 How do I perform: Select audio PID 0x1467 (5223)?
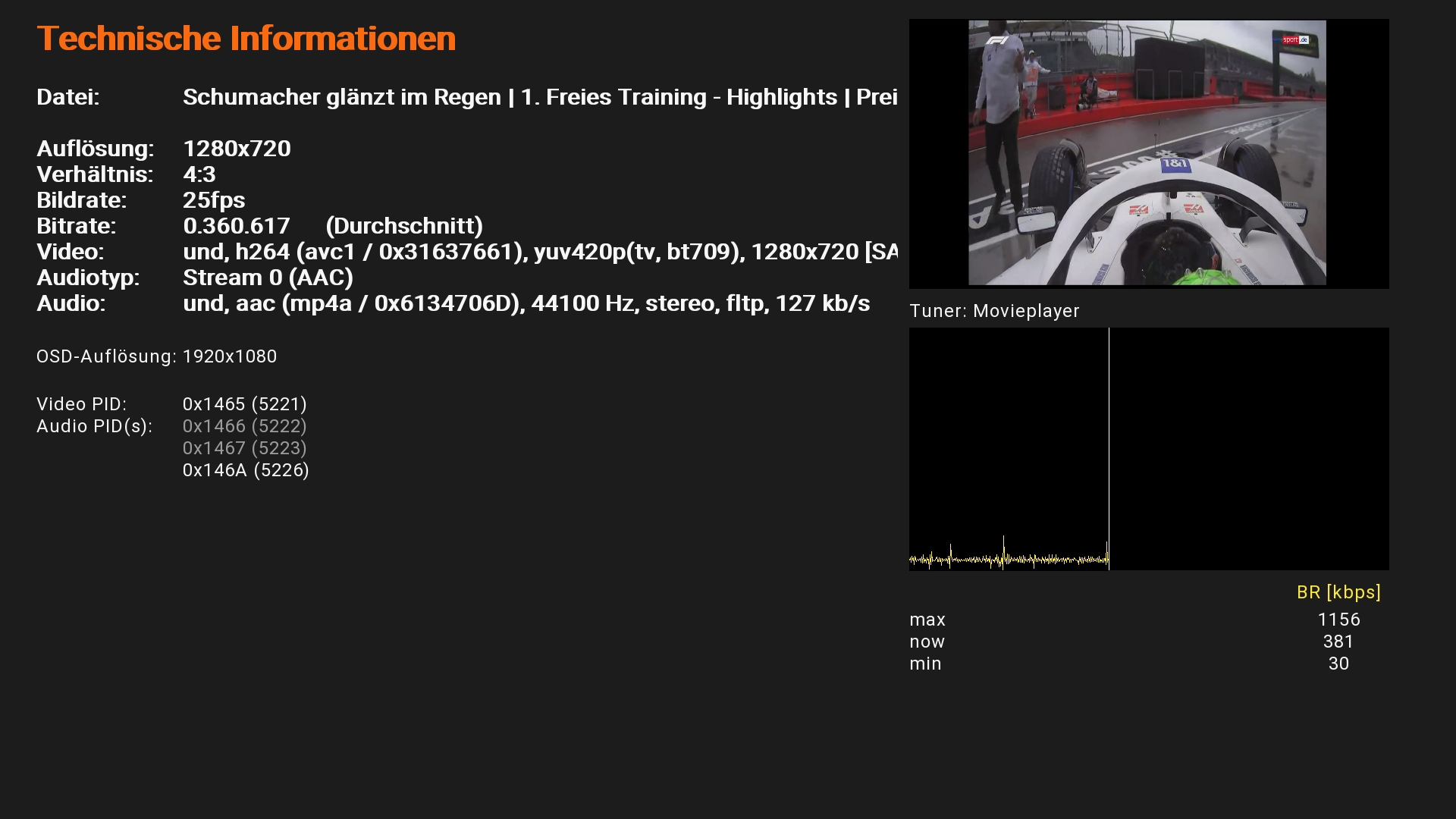coord(244,448)
